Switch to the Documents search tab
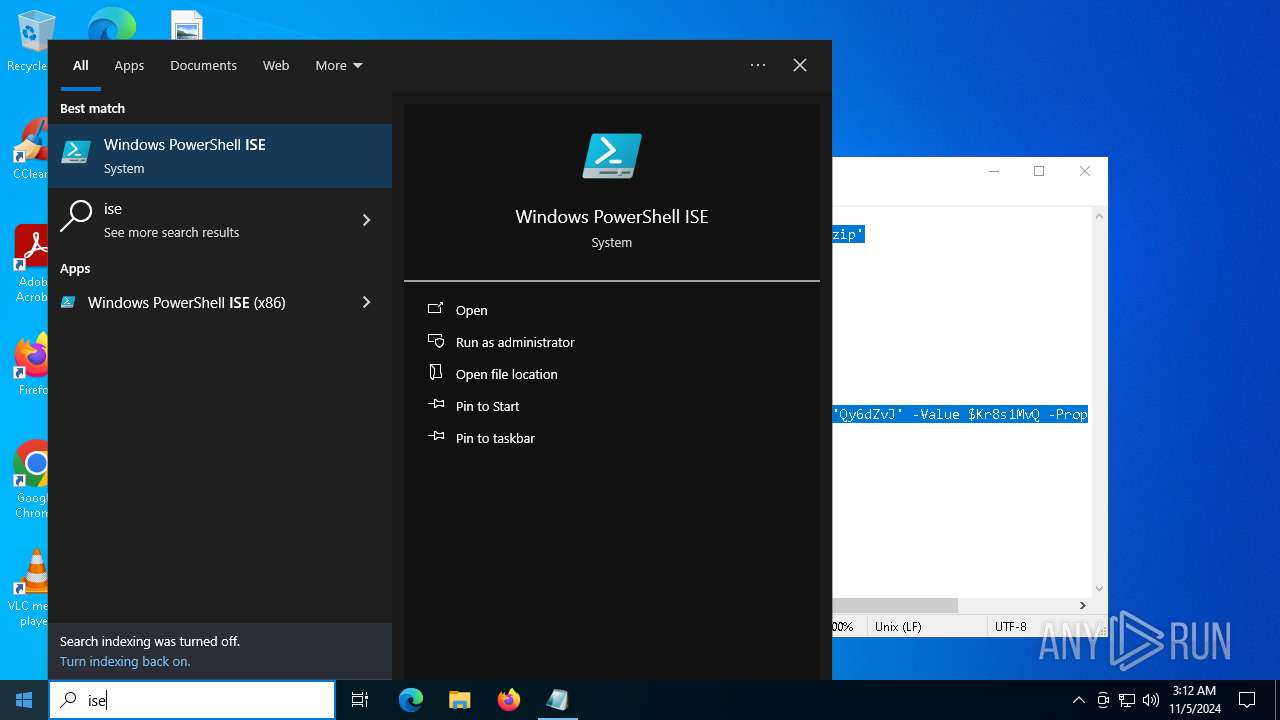Viewport: 1280px width, 720px height. pyautogui.click(x=203, y=65)
